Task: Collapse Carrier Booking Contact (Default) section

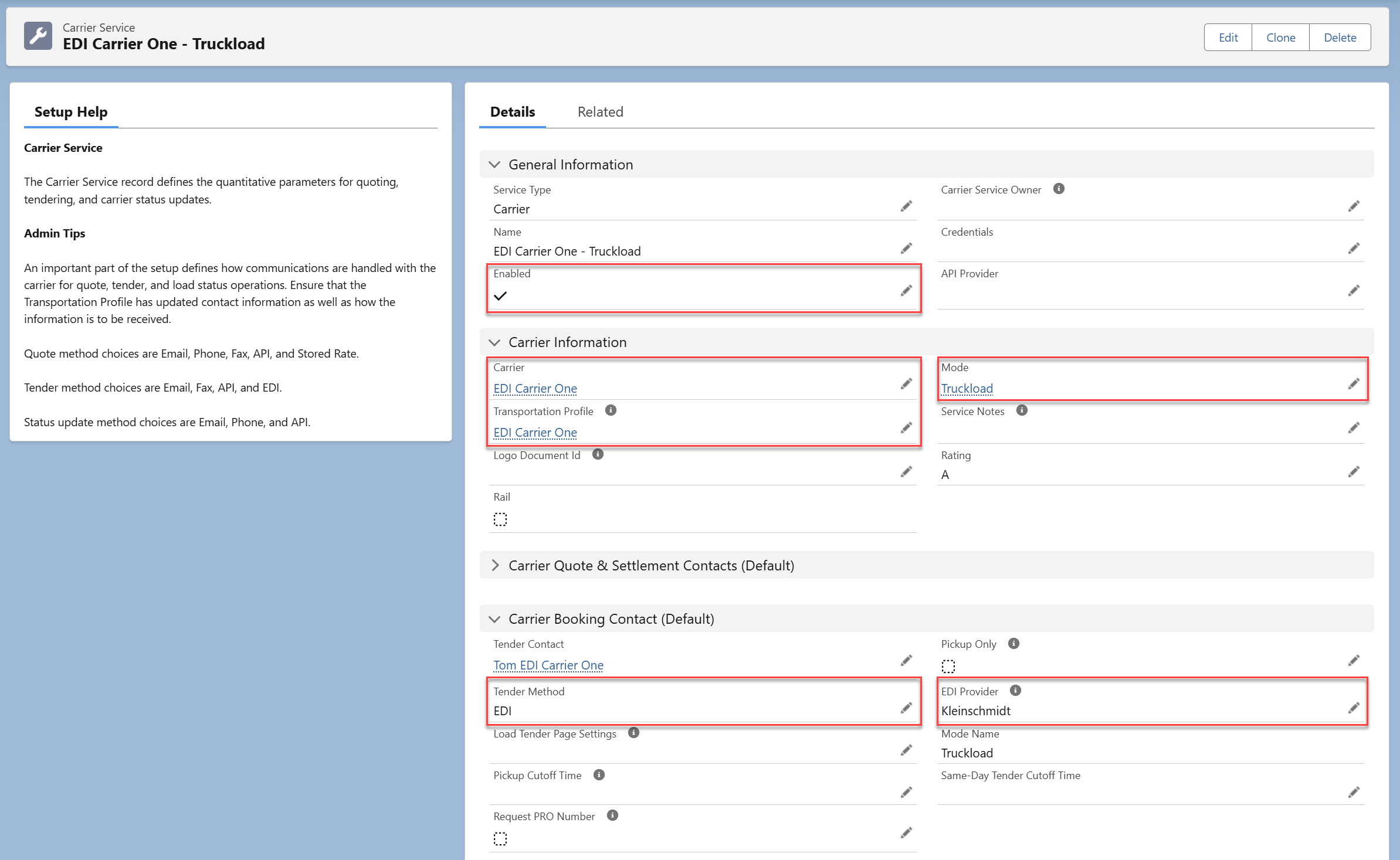Action: click(494, 619)
